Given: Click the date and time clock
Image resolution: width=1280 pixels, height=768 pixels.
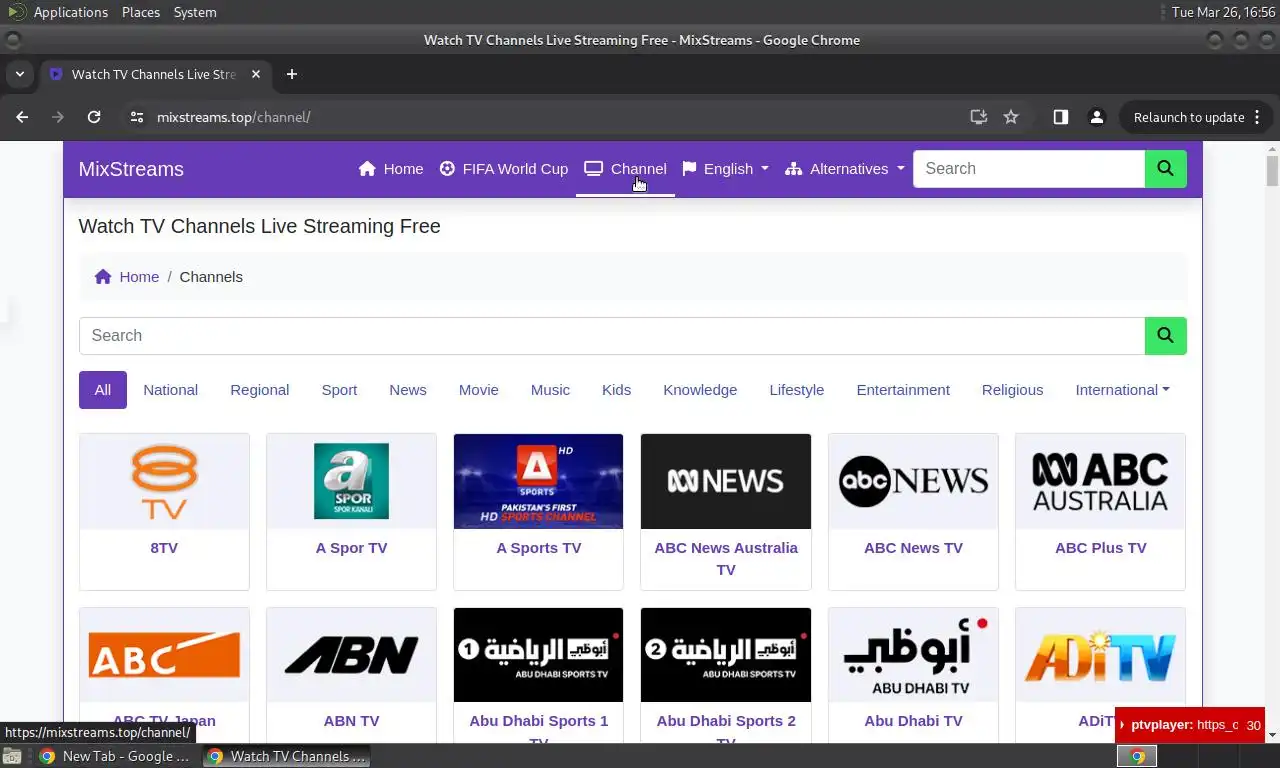Looking at the screenshot, I should (1223, 12).
